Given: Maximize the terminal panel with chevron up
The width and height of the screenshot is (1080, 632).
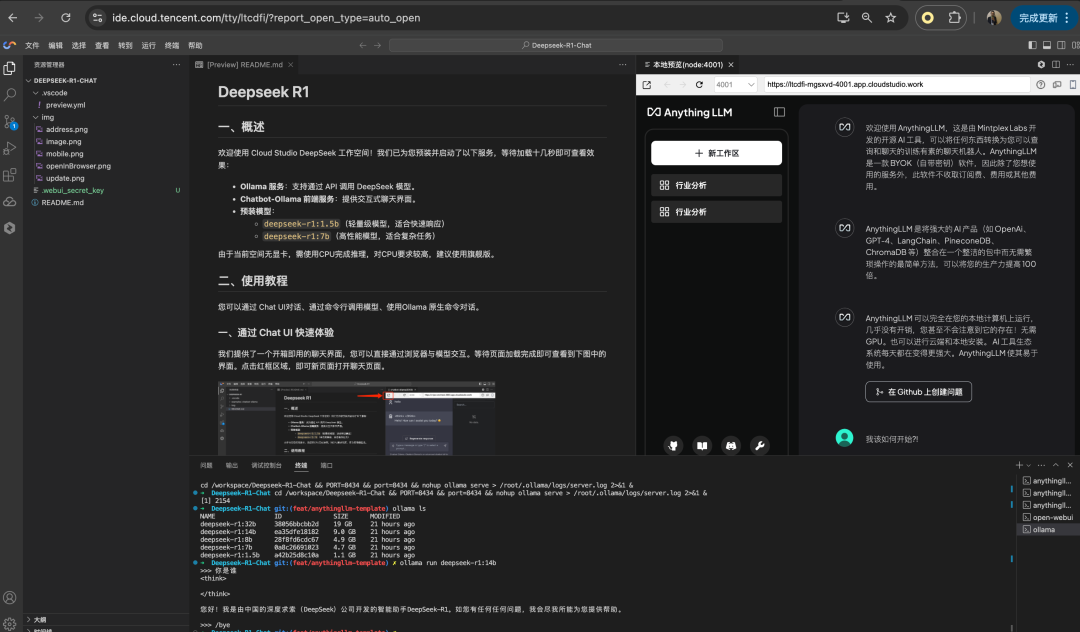Looking at the screenshot, I should point(1056,465).
